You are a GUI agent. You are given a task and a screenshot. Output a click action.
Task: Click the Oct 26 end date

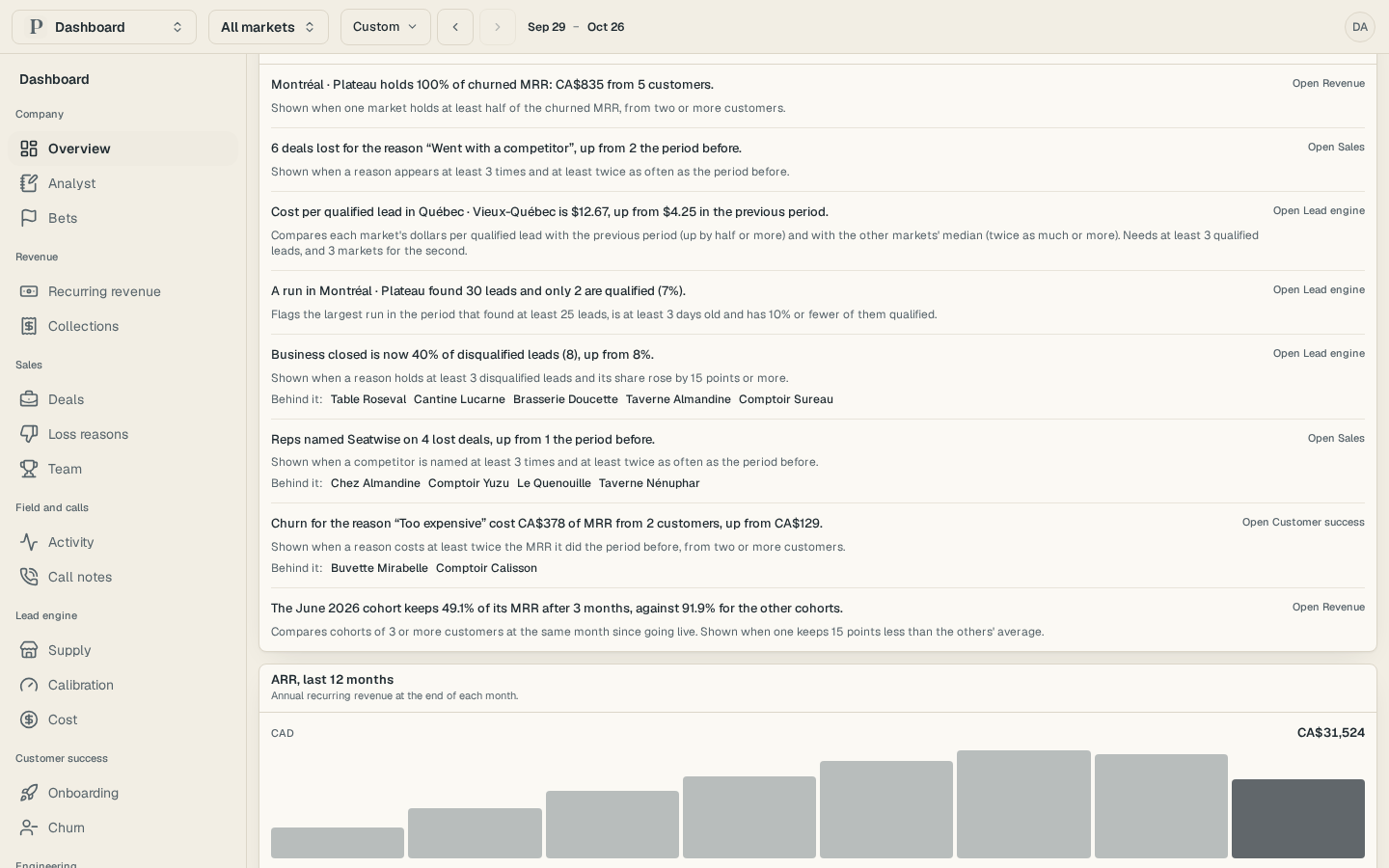click(606, 27)
